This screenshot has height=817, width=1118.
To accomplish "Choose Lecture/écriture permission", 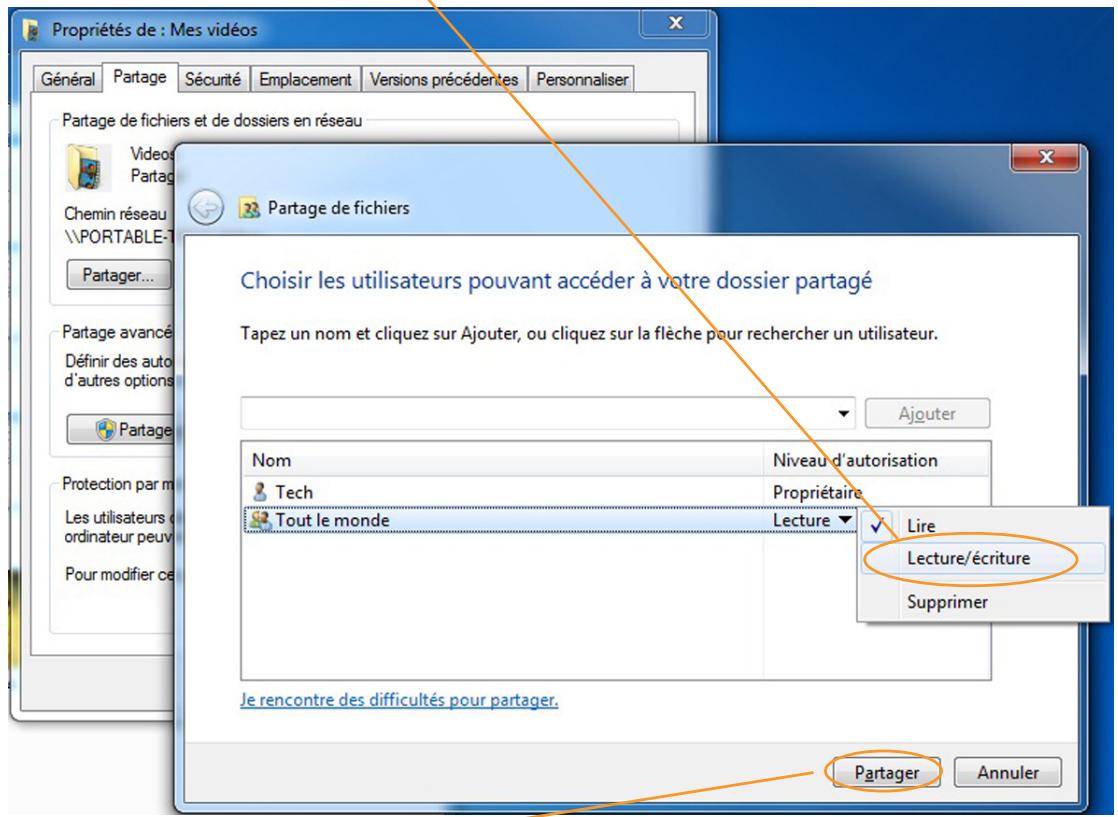I will click(x=984, y=558).
